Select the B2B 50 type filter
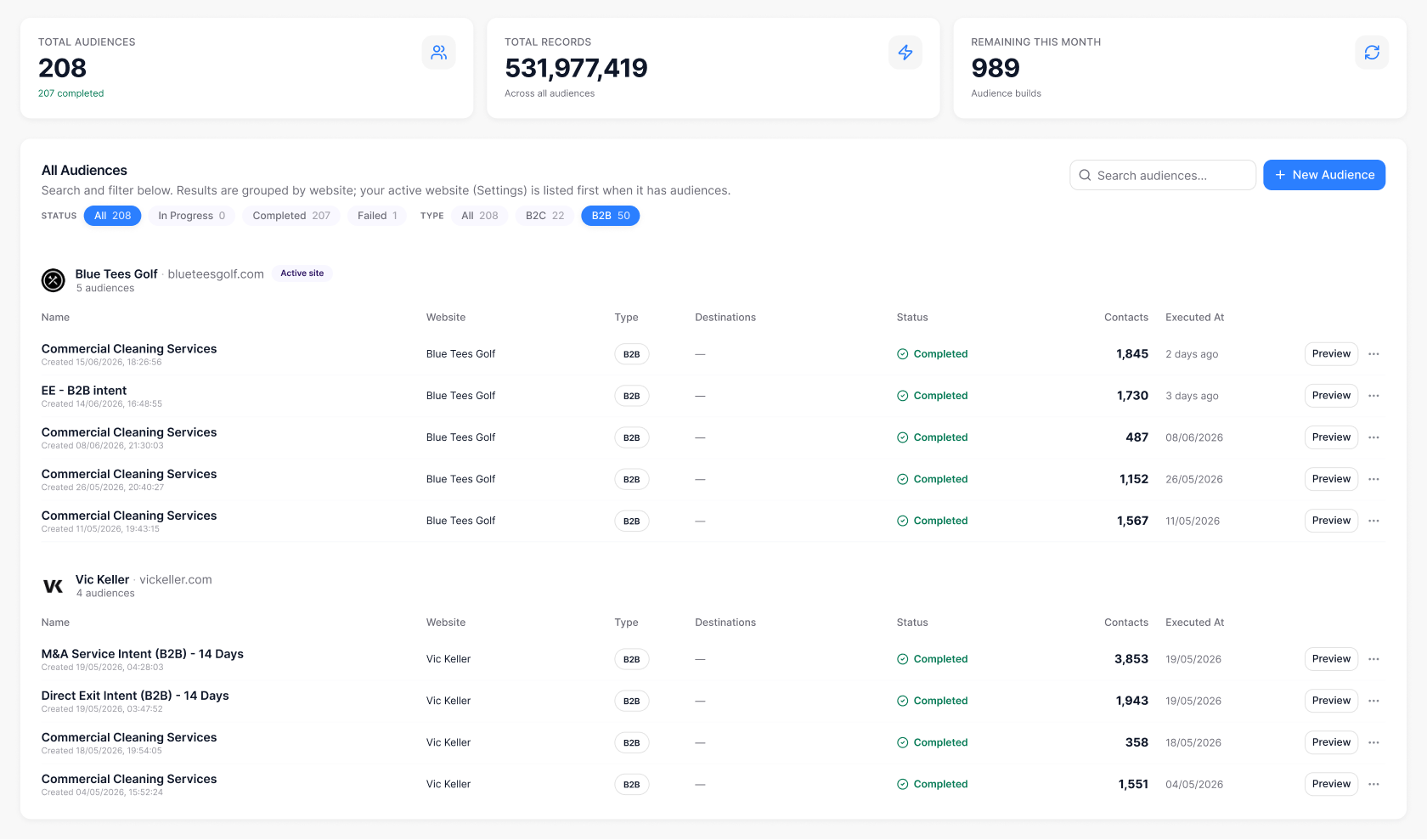Screen dimensions: 1427x840 [611, 216]
